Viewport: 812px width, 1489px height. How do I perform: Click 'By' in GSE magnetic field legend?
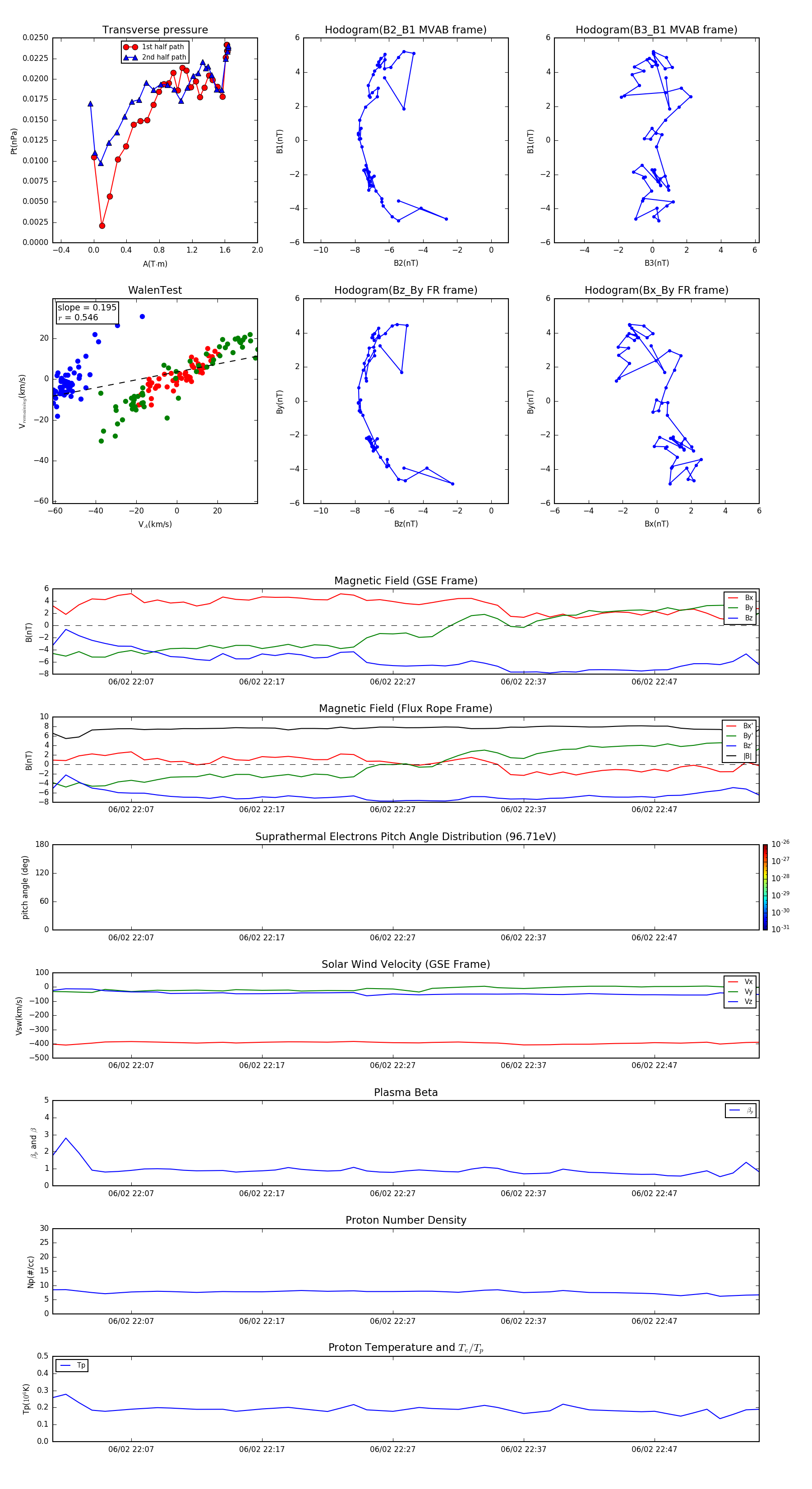tap(741, 607)
